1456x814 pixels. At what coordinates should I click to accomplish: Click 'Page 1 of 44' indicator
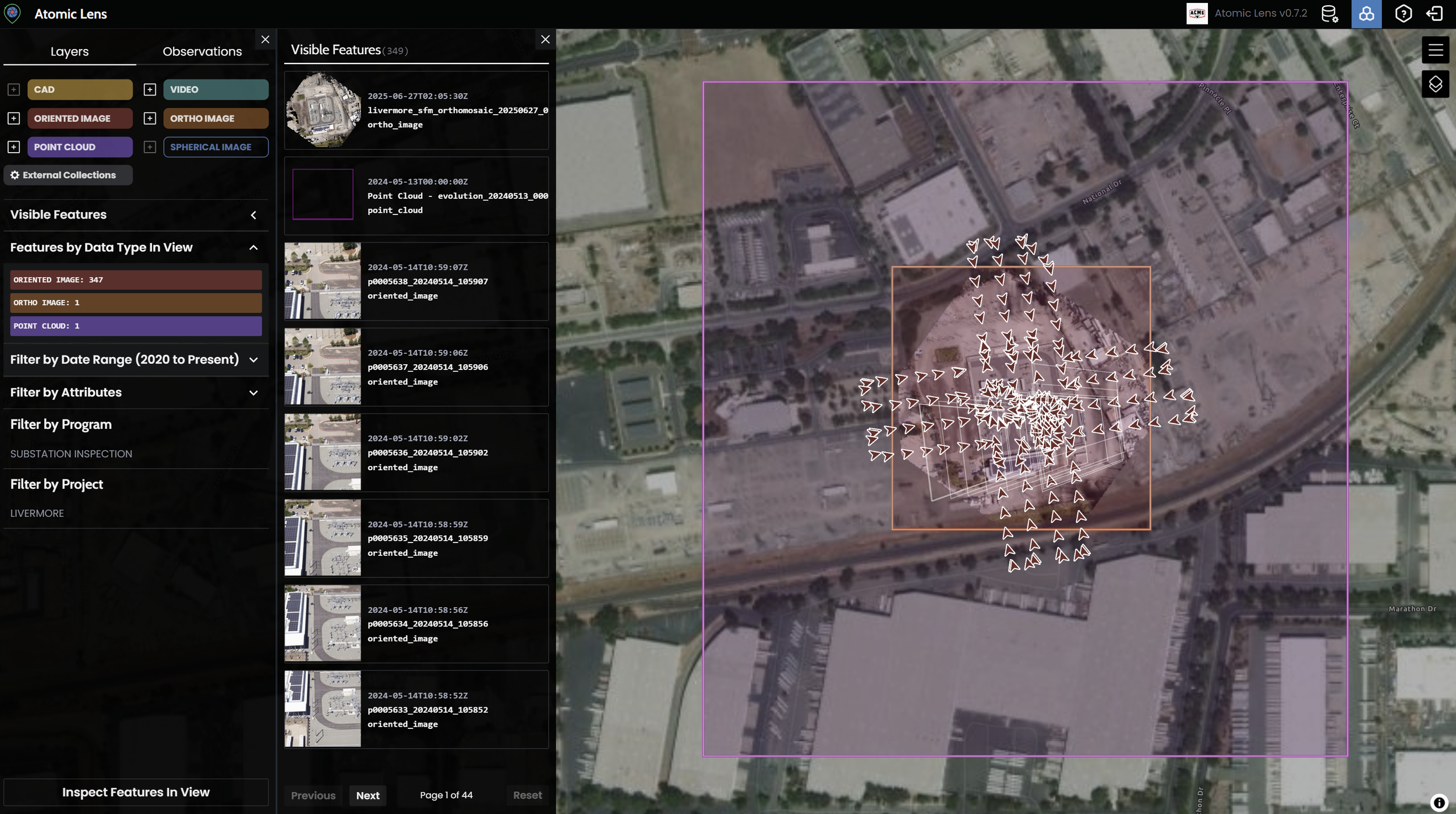[446, 795]
